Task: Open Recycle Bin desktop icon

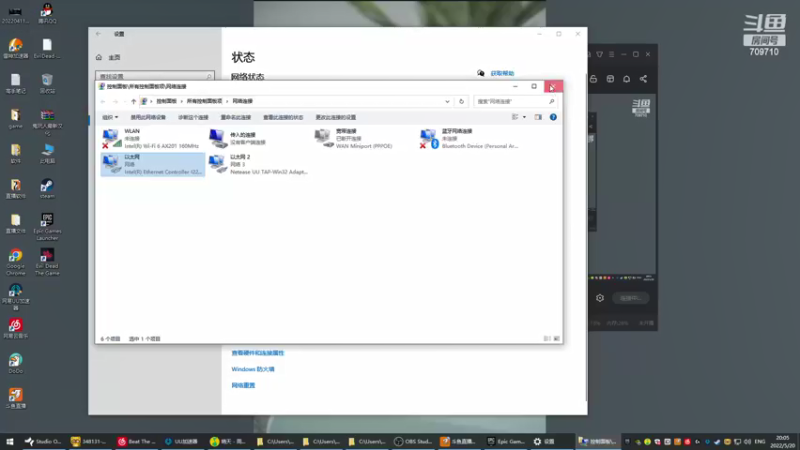Action: coord(47,83)
